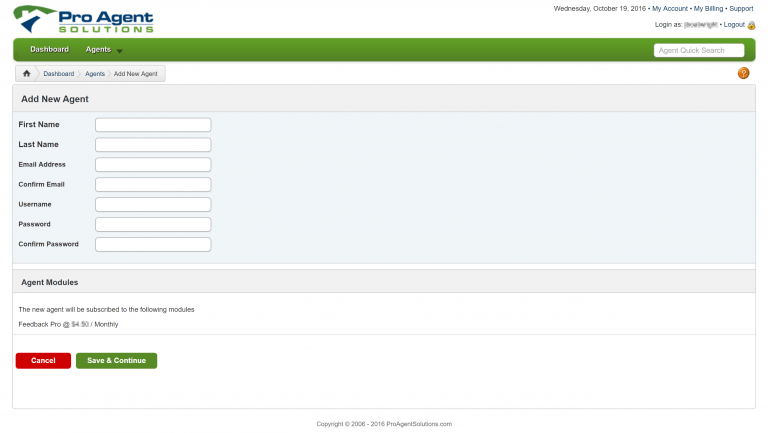The image size is (768, 433).
Task: Open the orange help question icon
Action: tap(743, 74)
